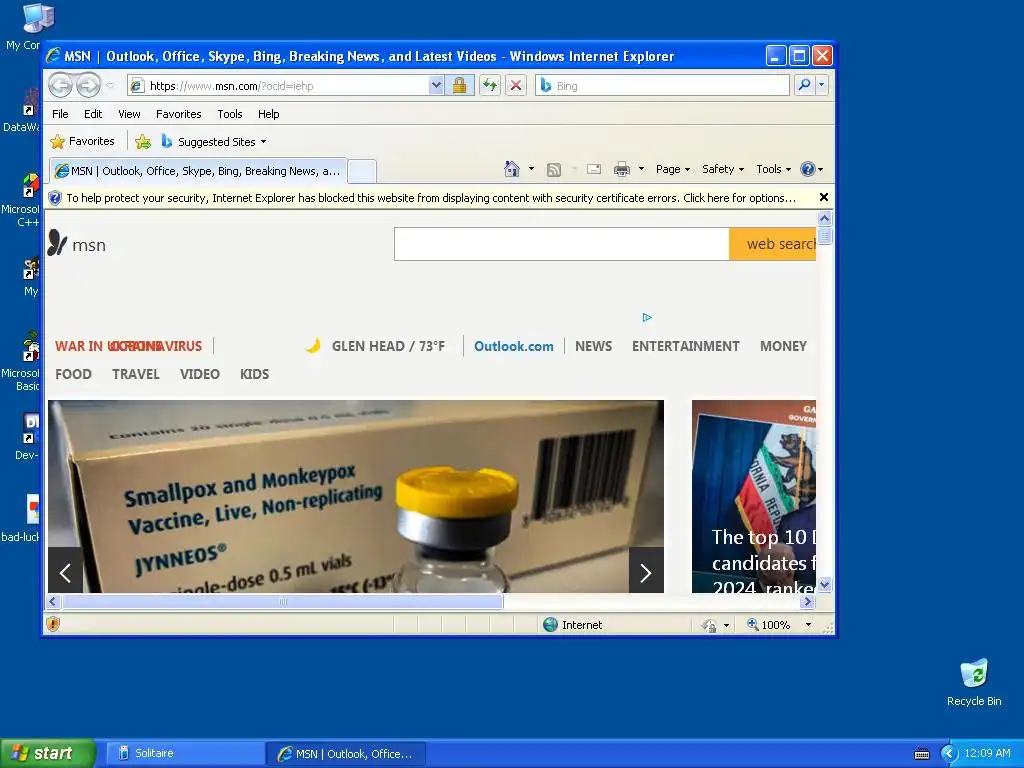This screenshot has height=768, width=1024.
Task: Open the Home button dropdown arrow
Action: tap(531, 169)
